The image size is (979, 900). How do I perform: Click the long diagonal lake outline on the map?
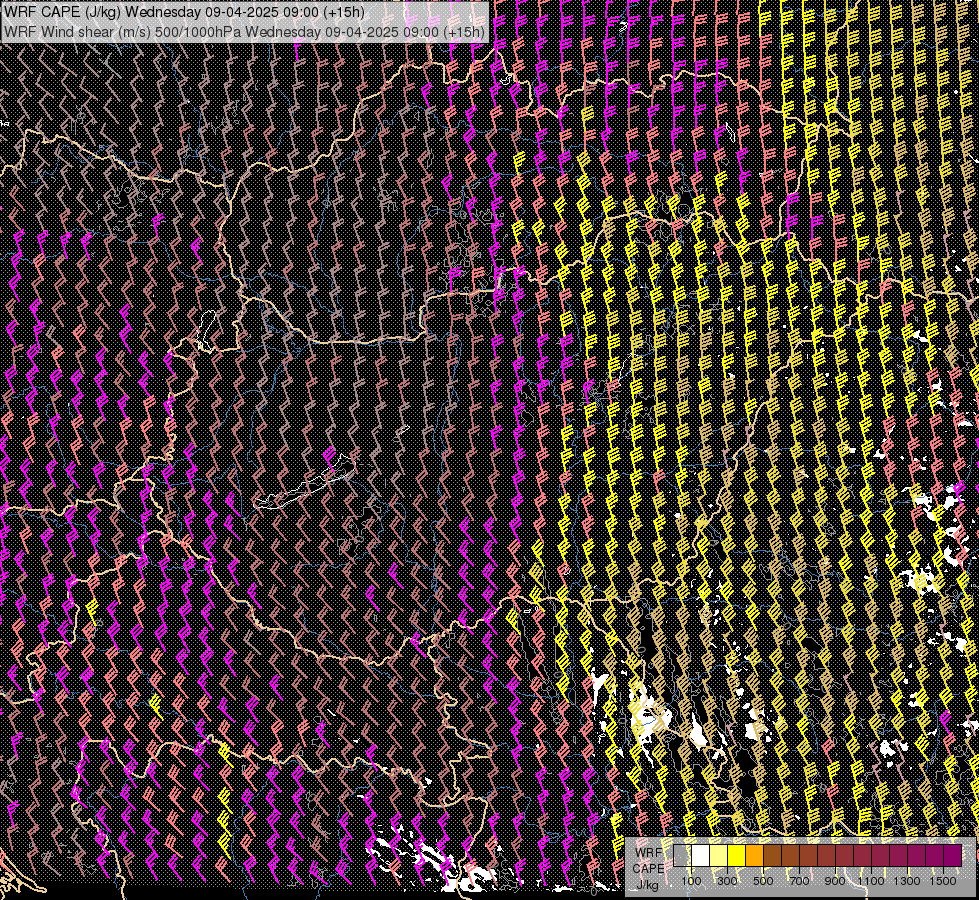[x=305, y=483]
